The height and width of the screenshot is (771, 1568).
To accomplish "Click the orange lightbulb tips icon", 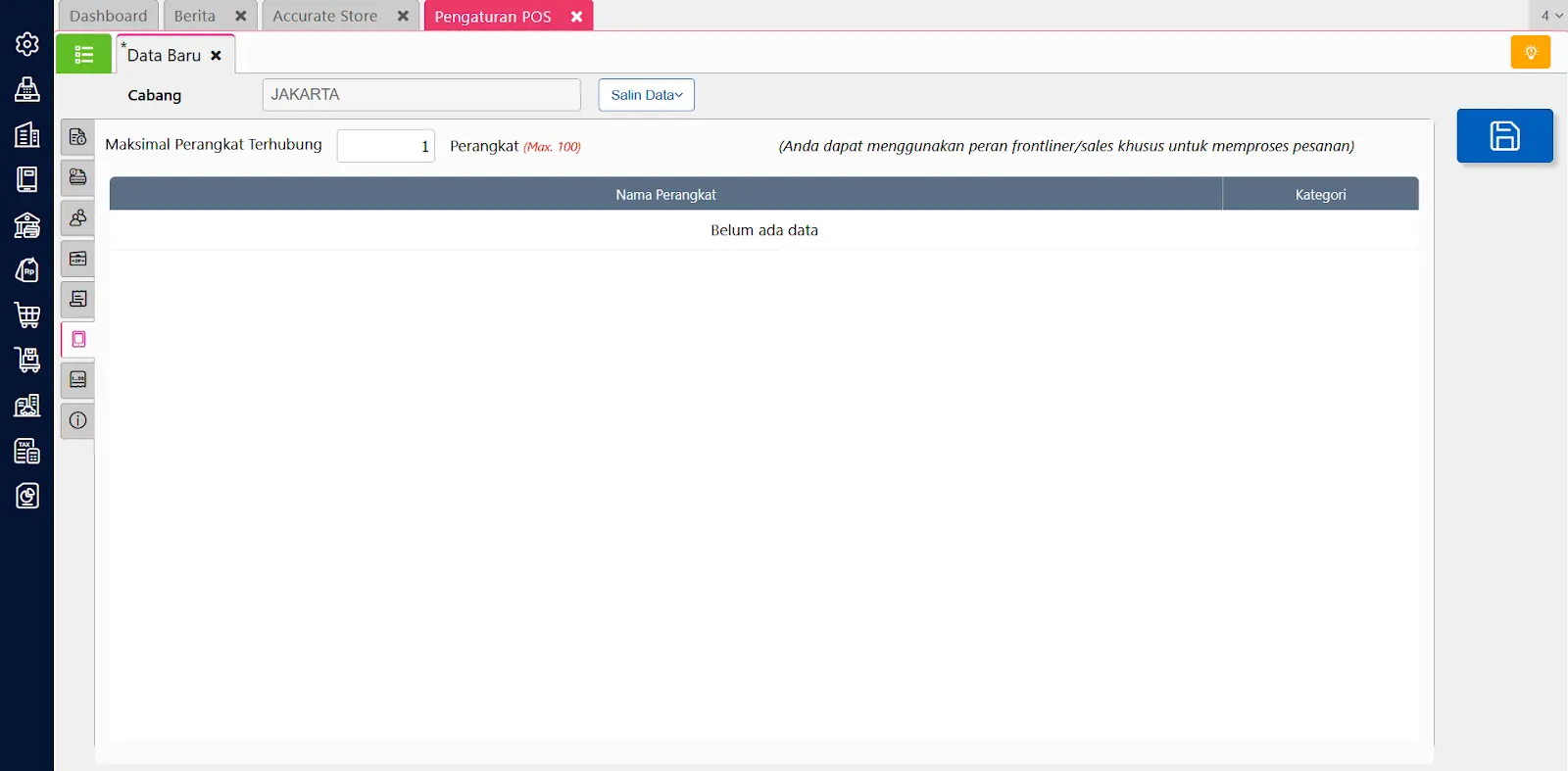I will [x=1531, y=52].
